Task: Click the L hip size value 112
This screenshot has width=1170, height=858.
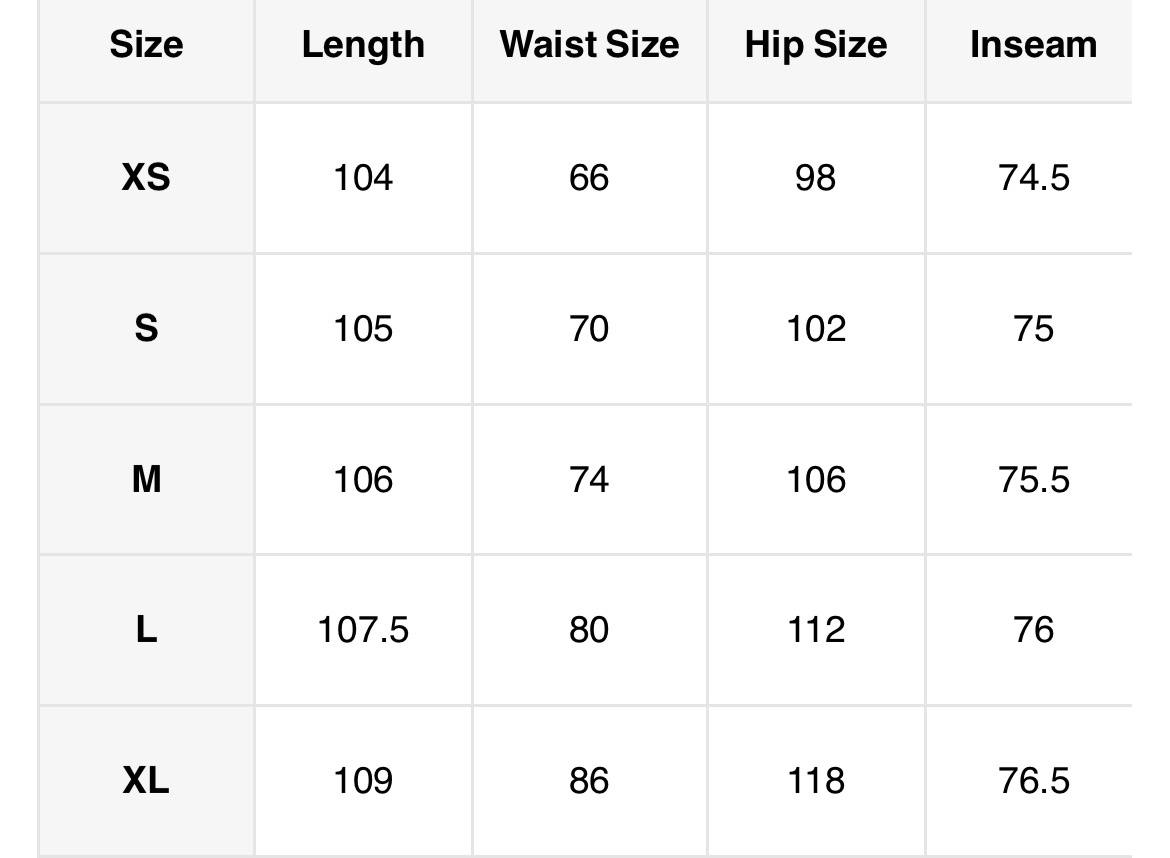Action: pos(815,630)
